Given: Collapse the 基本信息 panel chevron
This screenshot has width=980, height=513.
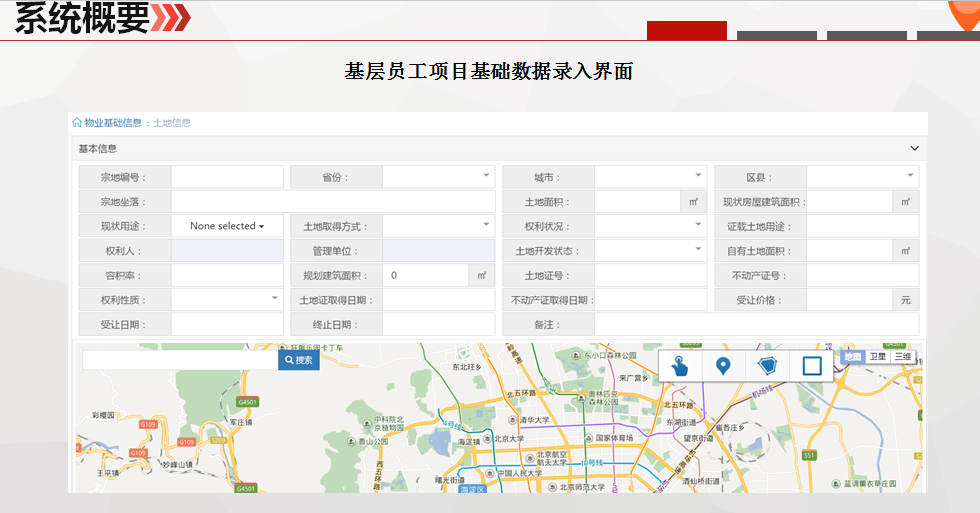Looking at the screenshot, I should click(x=914, y=149).
